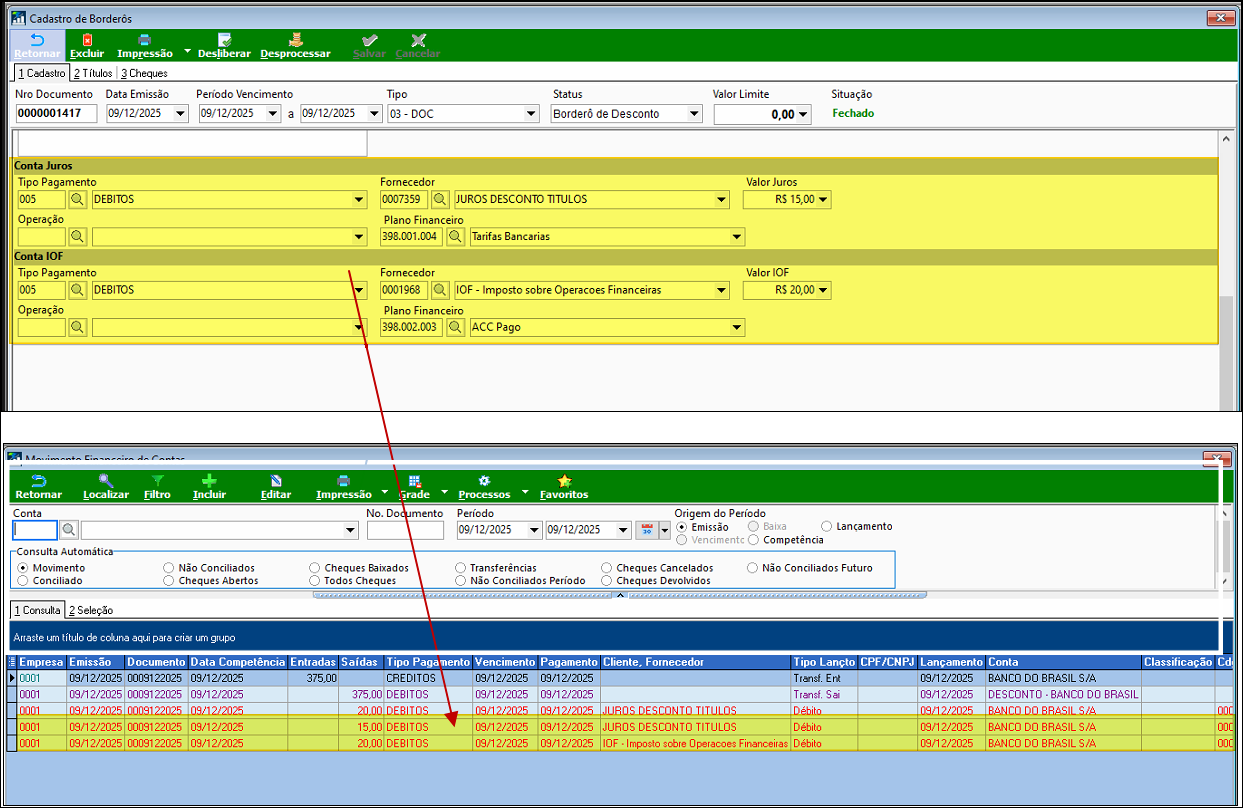Click the No. Documento input field

pyautogui.click(x=405, y=530)
